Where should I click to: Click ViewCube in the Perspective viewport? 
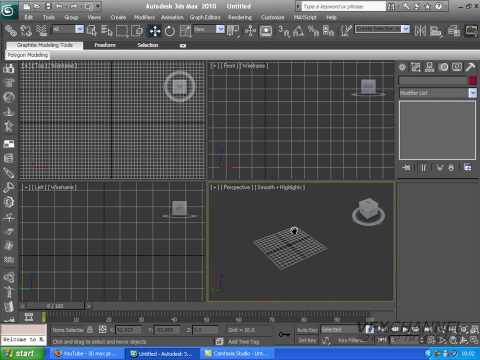pyautogui.click(x=368, y=212)
